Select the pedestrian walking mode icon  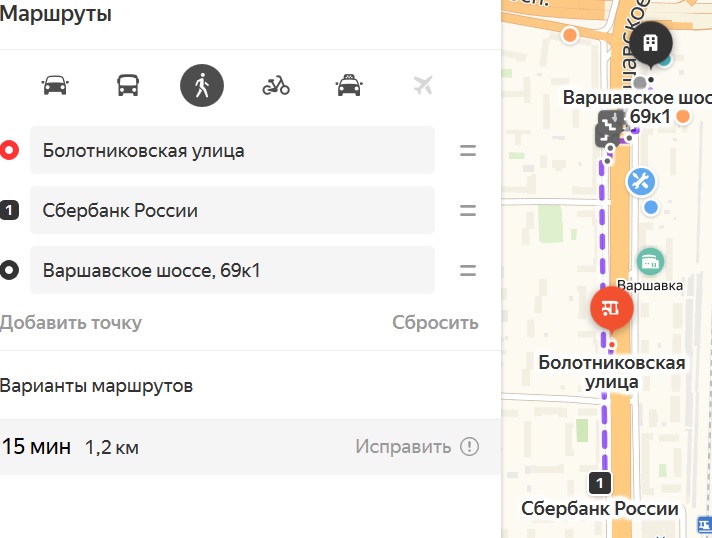tap(202, 85)
